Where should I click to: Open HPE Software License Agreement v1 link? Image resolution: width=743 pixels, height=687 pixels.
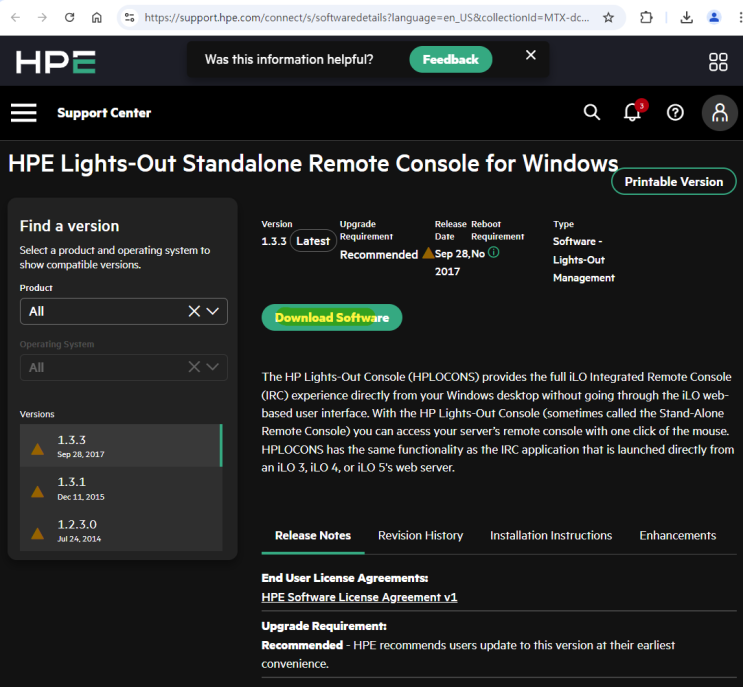click(359, 597)
